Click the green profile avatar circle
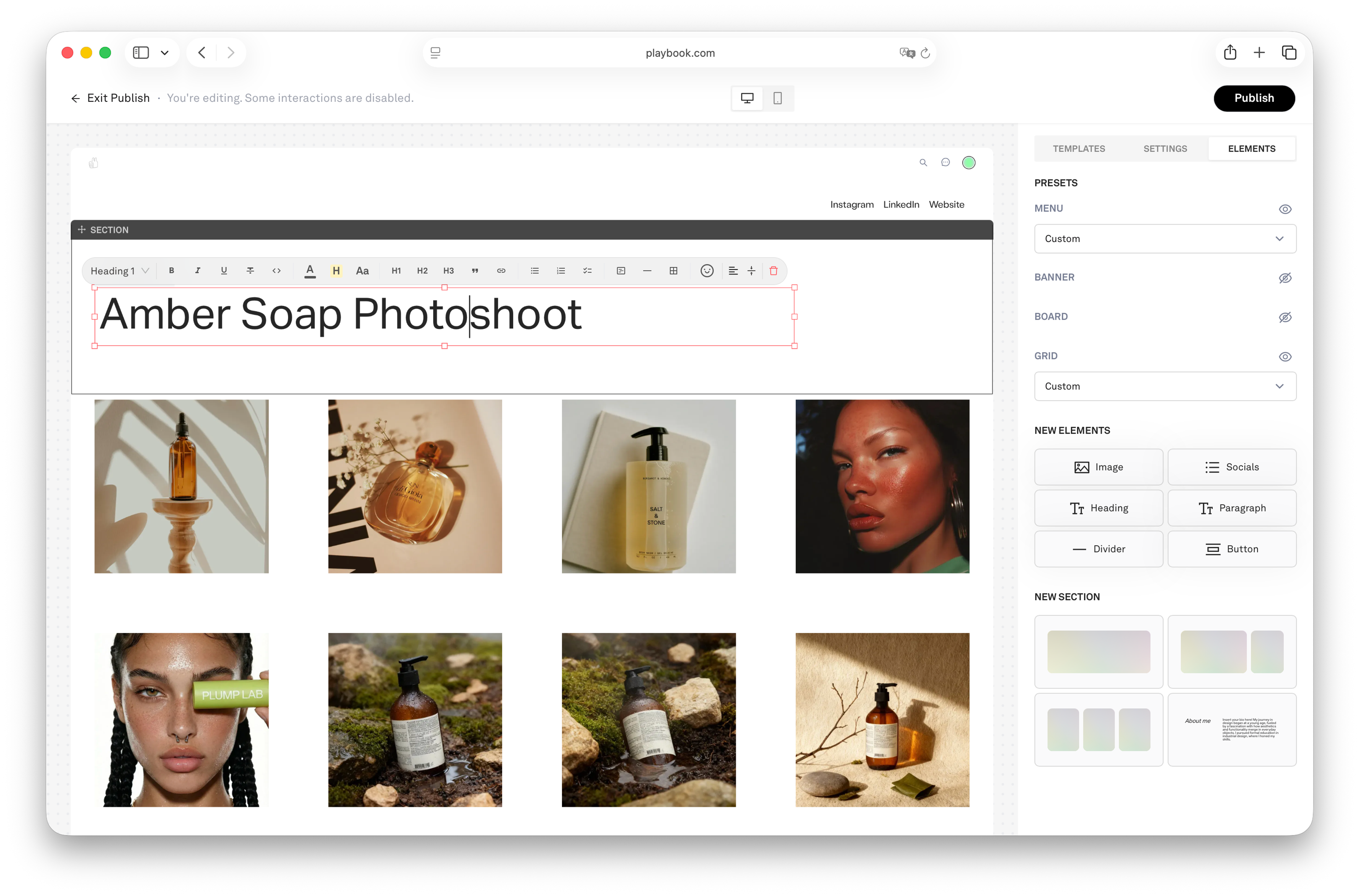This screenshot has width=1359, height=896. coord(969,163)
